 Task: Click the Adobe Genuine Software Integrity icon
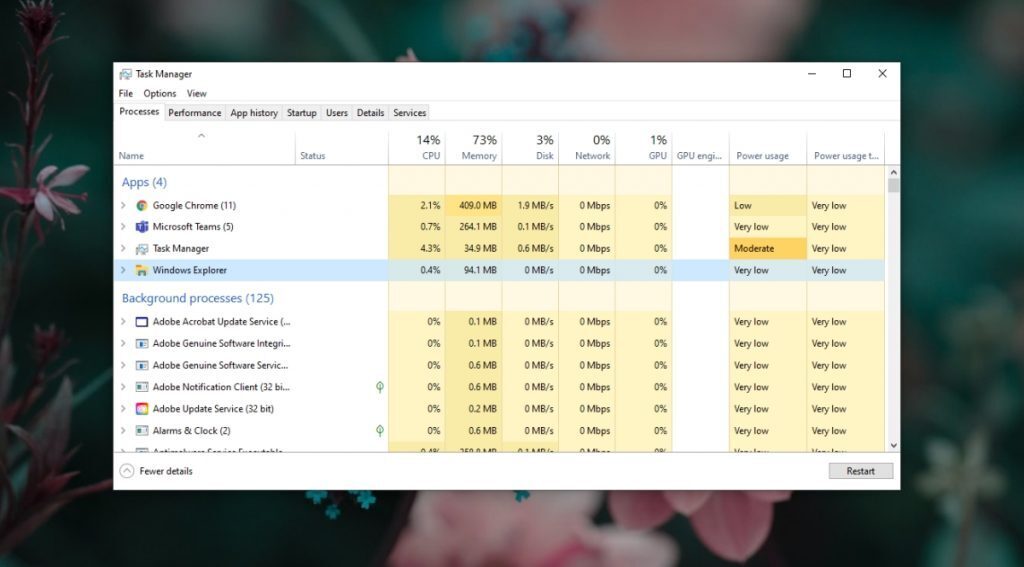[x=142, y=344]
